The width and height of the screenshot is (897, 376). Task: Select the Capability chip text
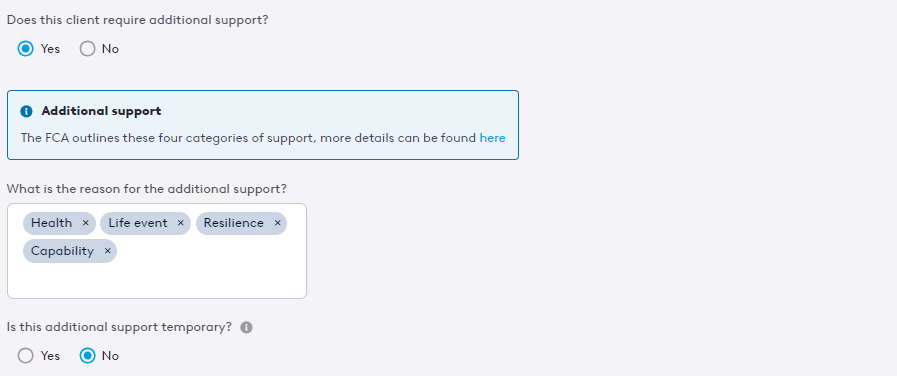[x=62, y=251]
